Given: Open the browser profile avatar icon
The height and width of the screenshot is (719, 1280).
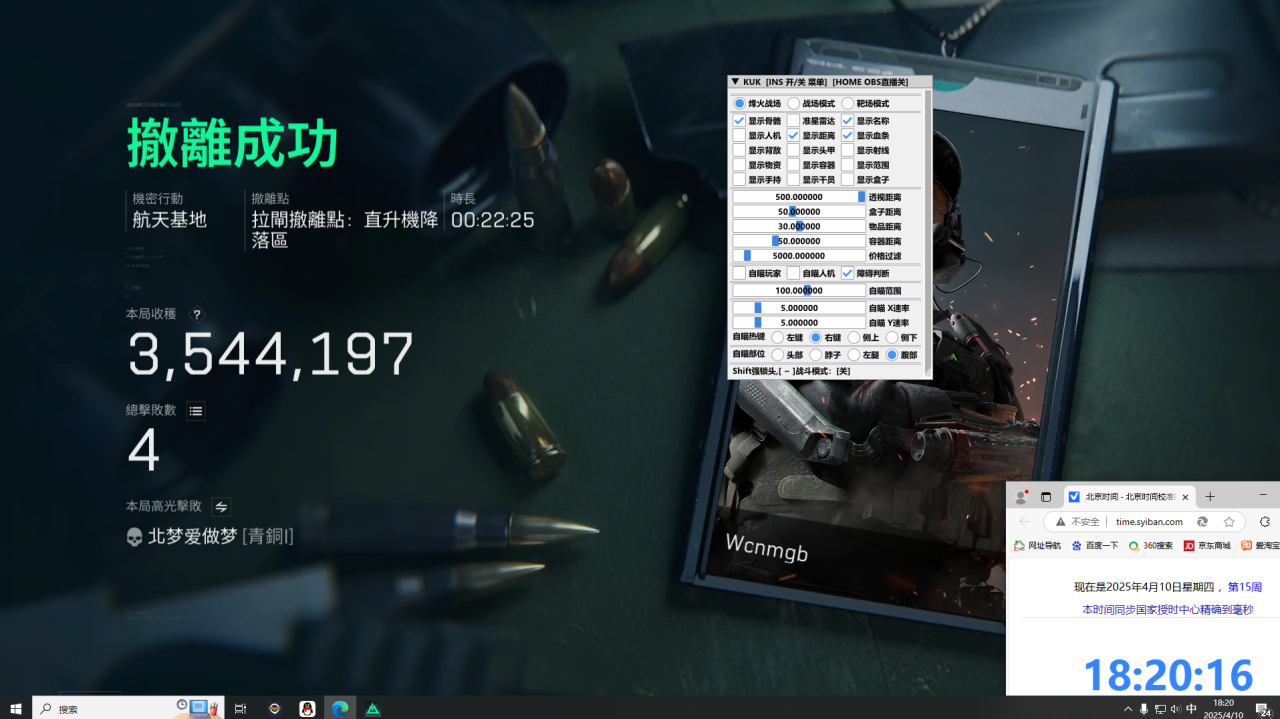Looking at the screenshot, I should [1021, 497].
